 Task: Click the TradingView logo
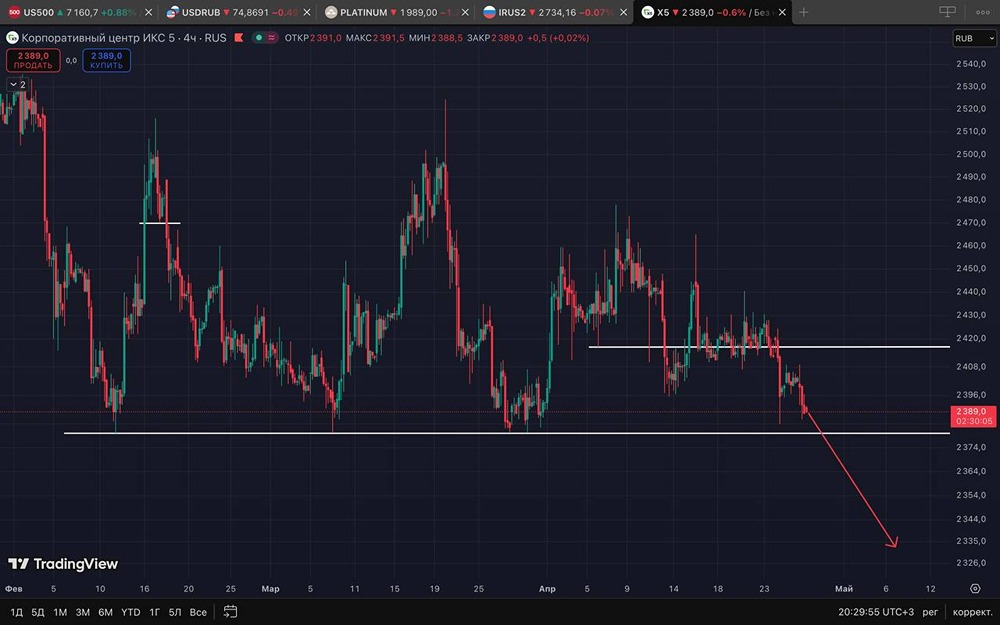63,564
